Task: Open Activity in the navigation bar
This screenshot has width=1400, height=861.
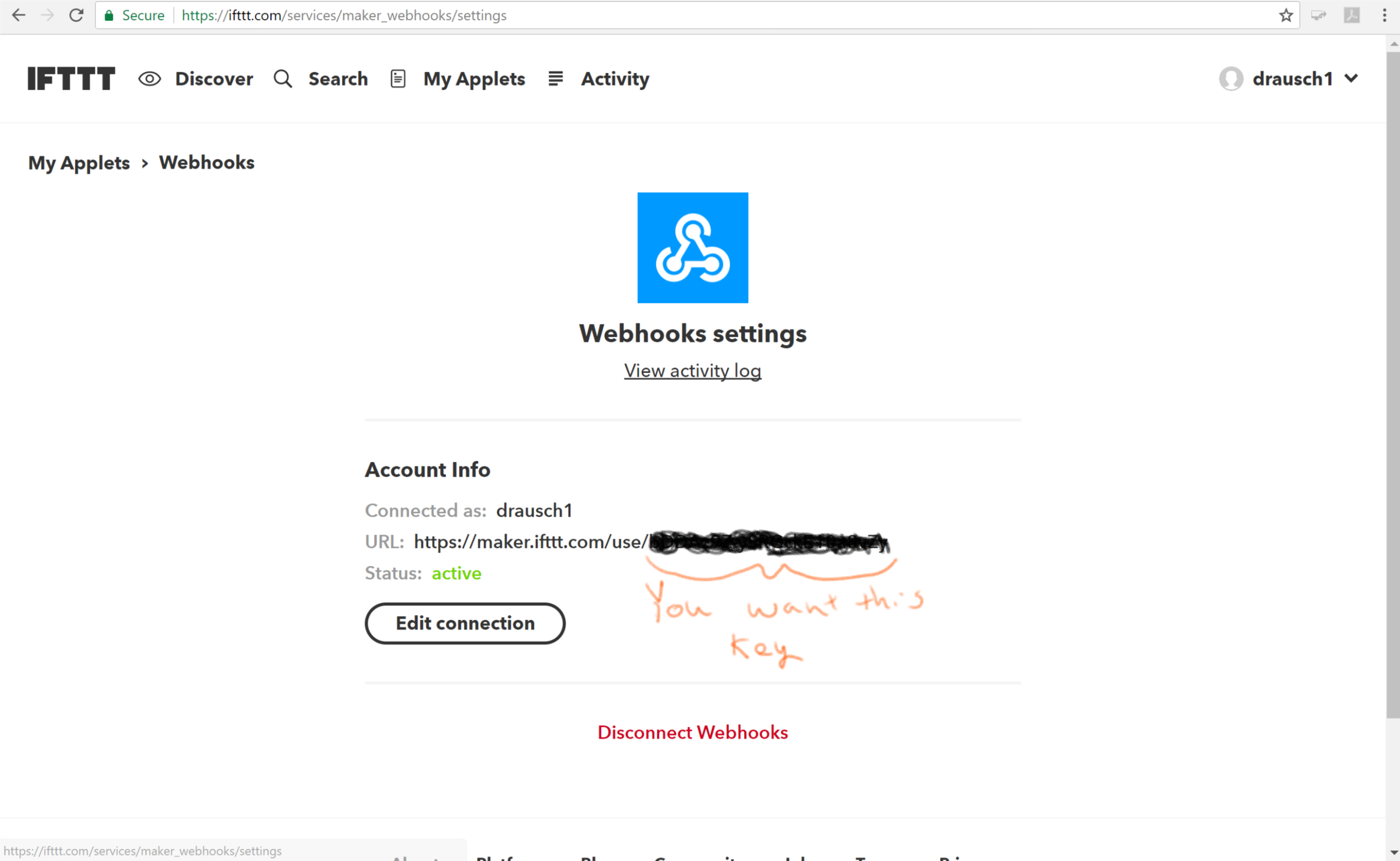Action: coord(615,79)
